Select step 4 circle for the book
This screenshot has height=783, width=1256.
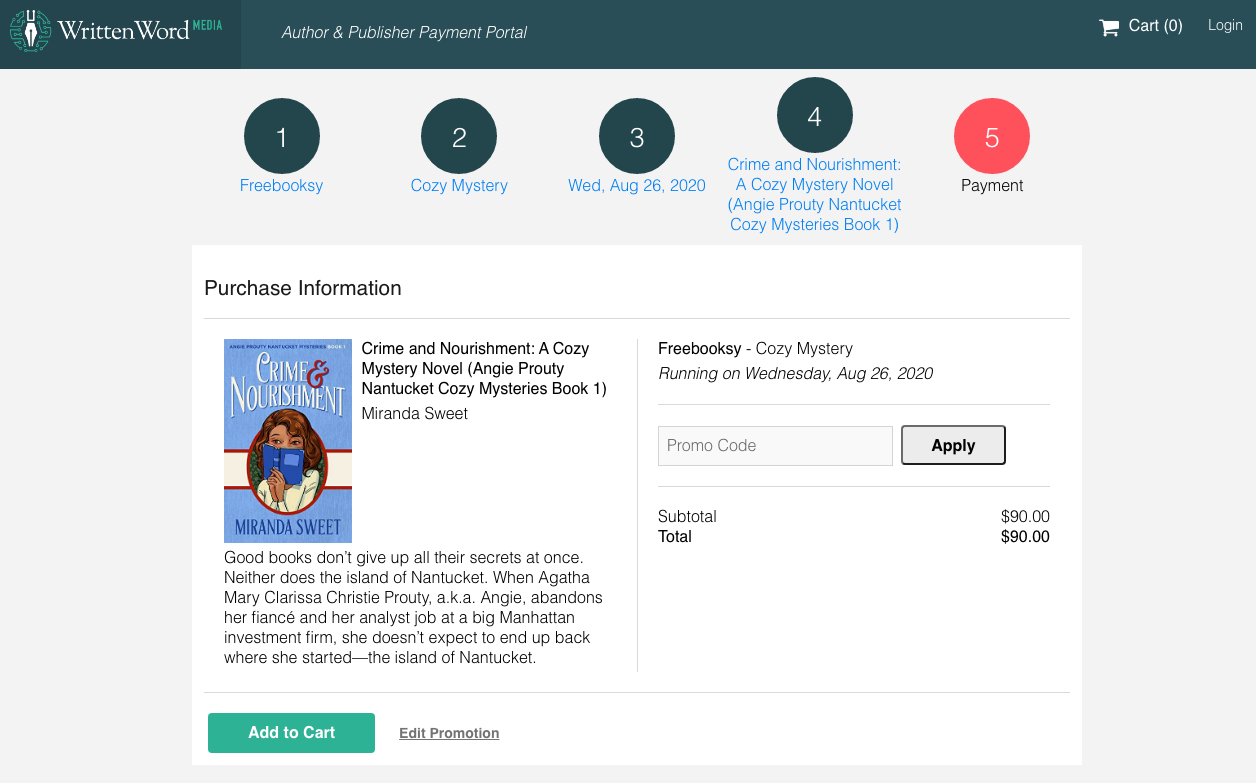[x=814, y=114]
